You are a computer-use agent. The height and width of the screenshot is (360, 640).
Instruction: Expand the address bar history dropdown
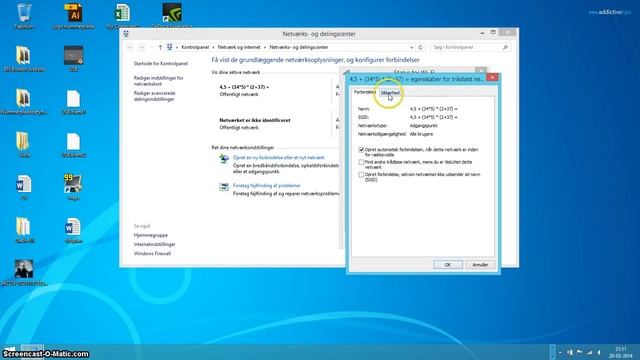click(x=411, y=47)
